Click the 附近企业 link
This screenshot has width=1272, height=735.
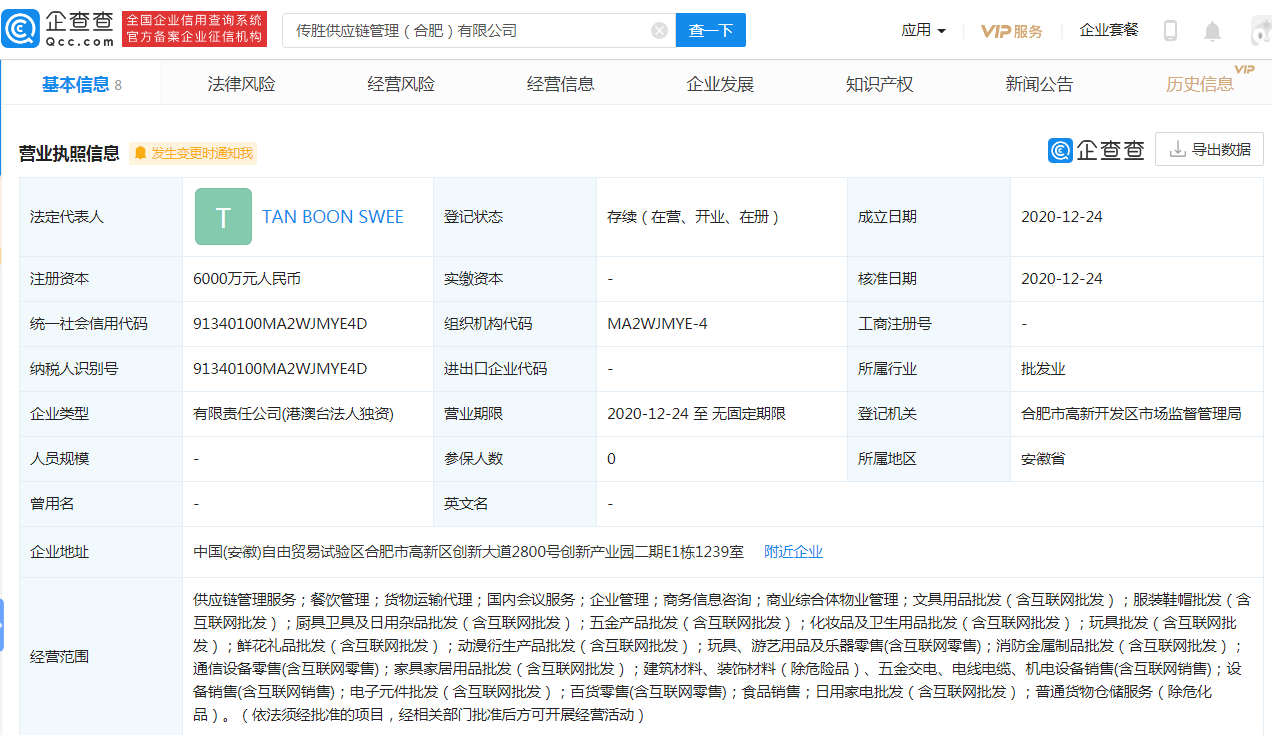point(793,552)
